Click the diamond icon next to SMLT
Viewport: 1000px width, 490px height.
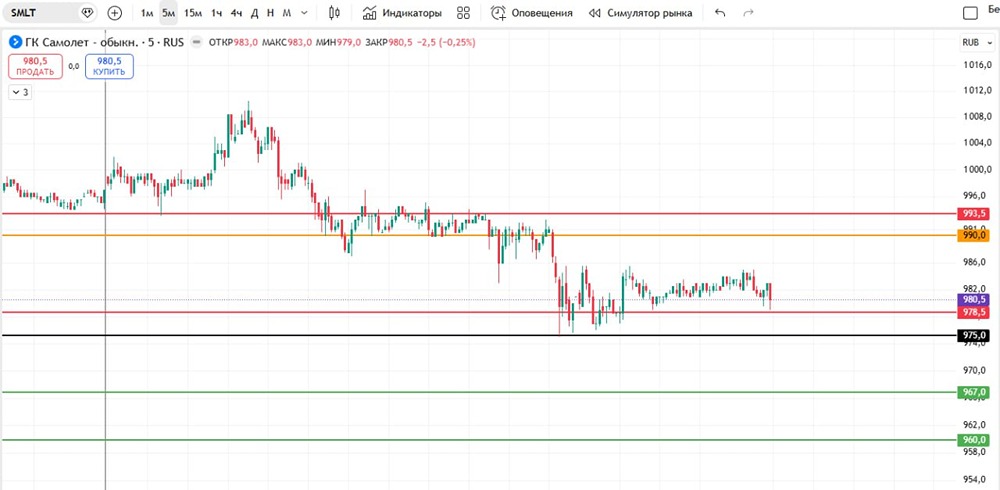coord(87,13)
